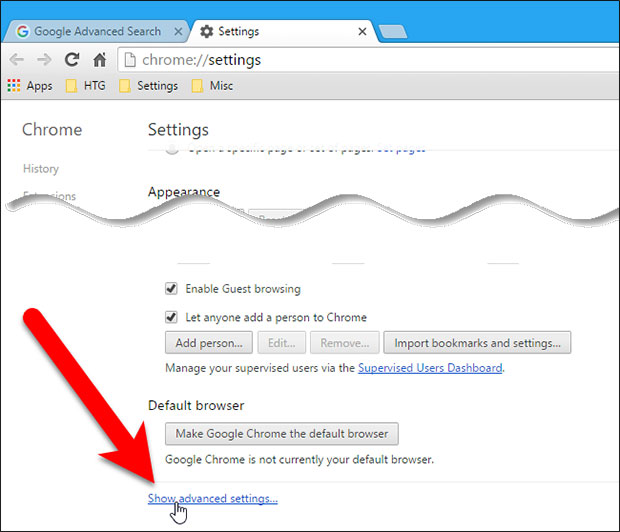The image size is (620, 532).
Task: Click the Add person button
Action: coord(209,343)
